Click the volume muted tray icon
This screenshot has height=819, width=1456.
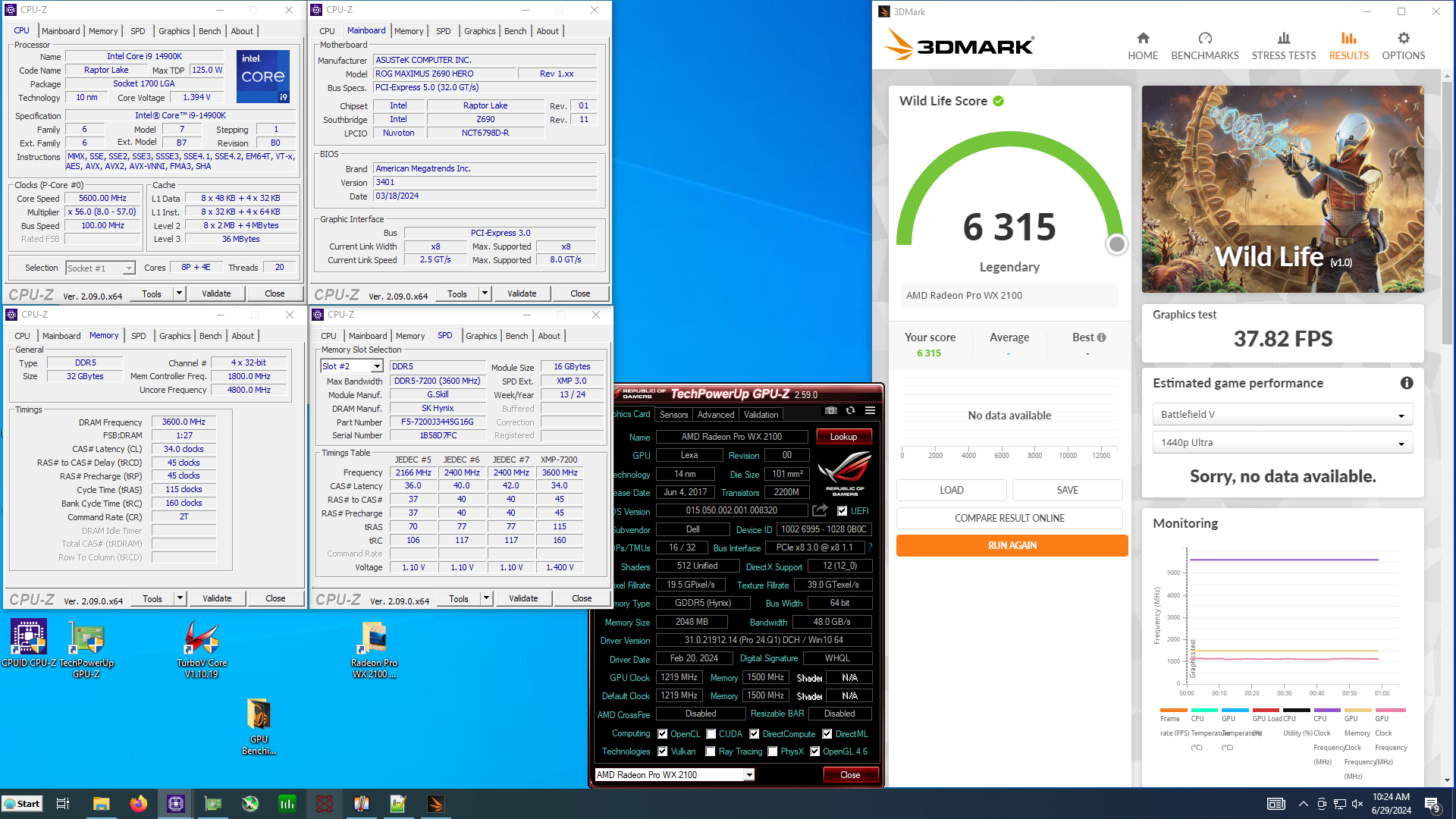tap(1357, 804)
